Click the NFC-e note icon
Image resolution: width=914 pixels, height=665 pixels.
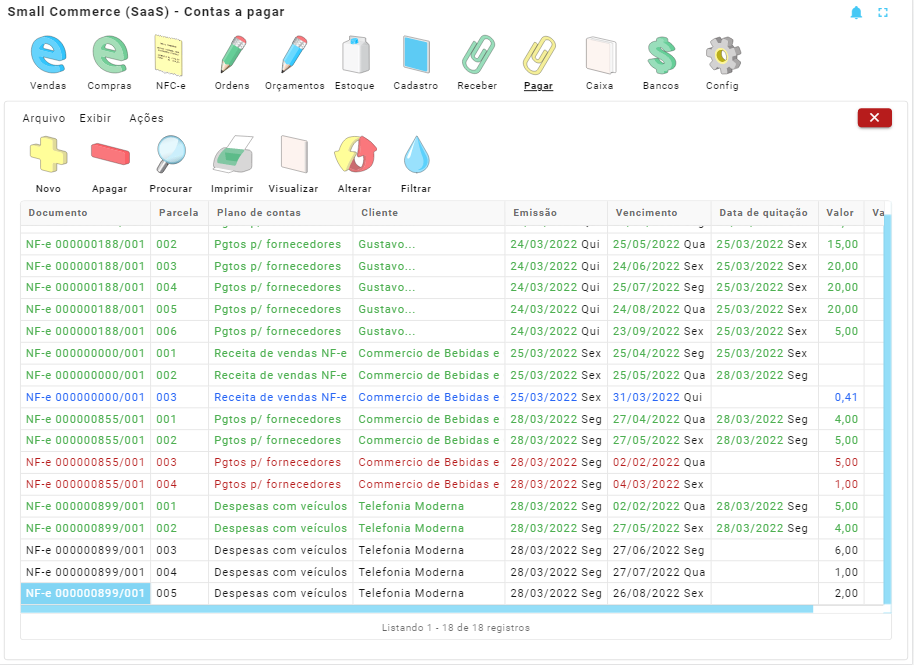click(x=170, y=55)
